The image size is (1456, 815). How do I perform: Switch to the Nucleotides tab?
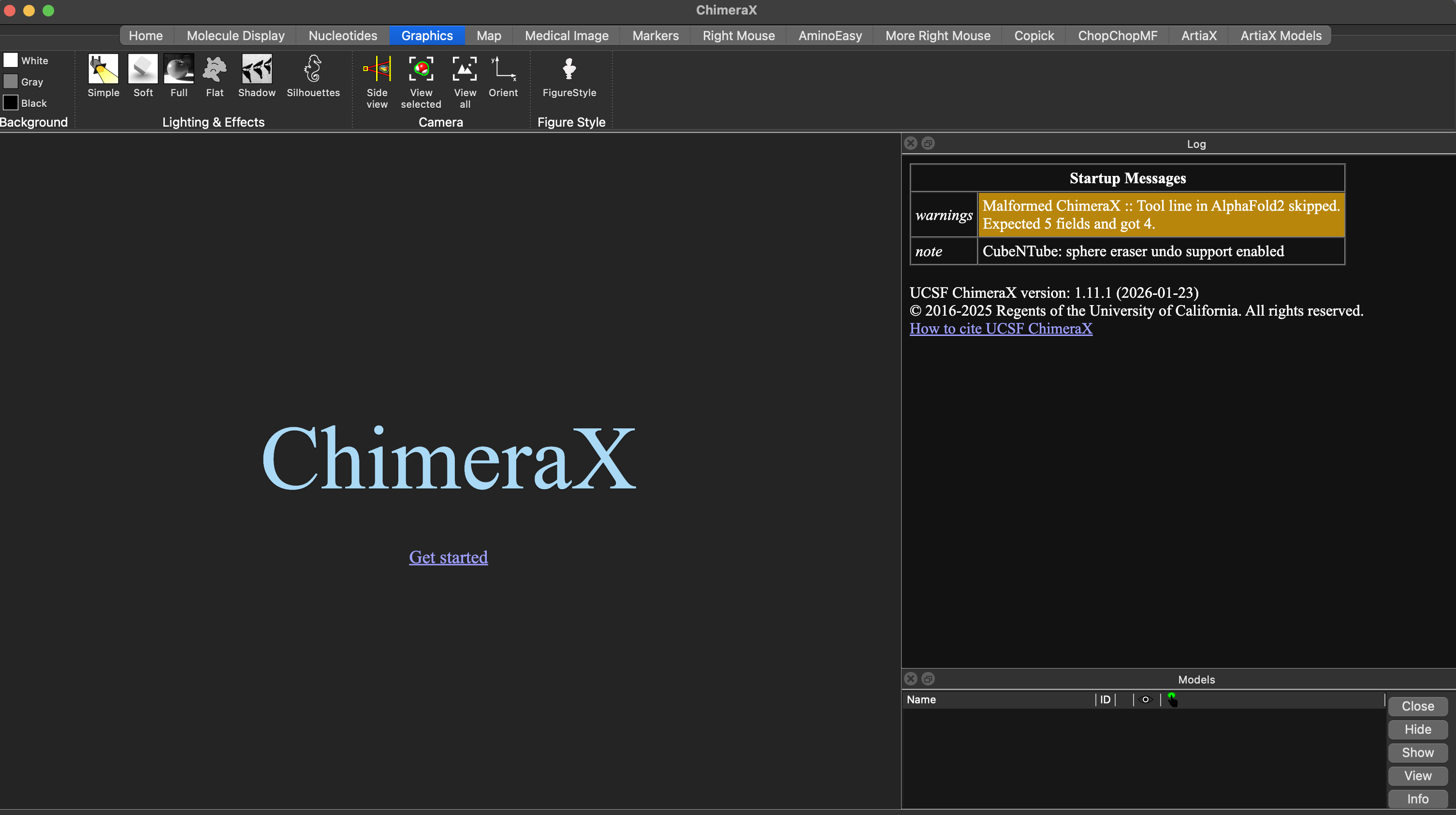343,36
